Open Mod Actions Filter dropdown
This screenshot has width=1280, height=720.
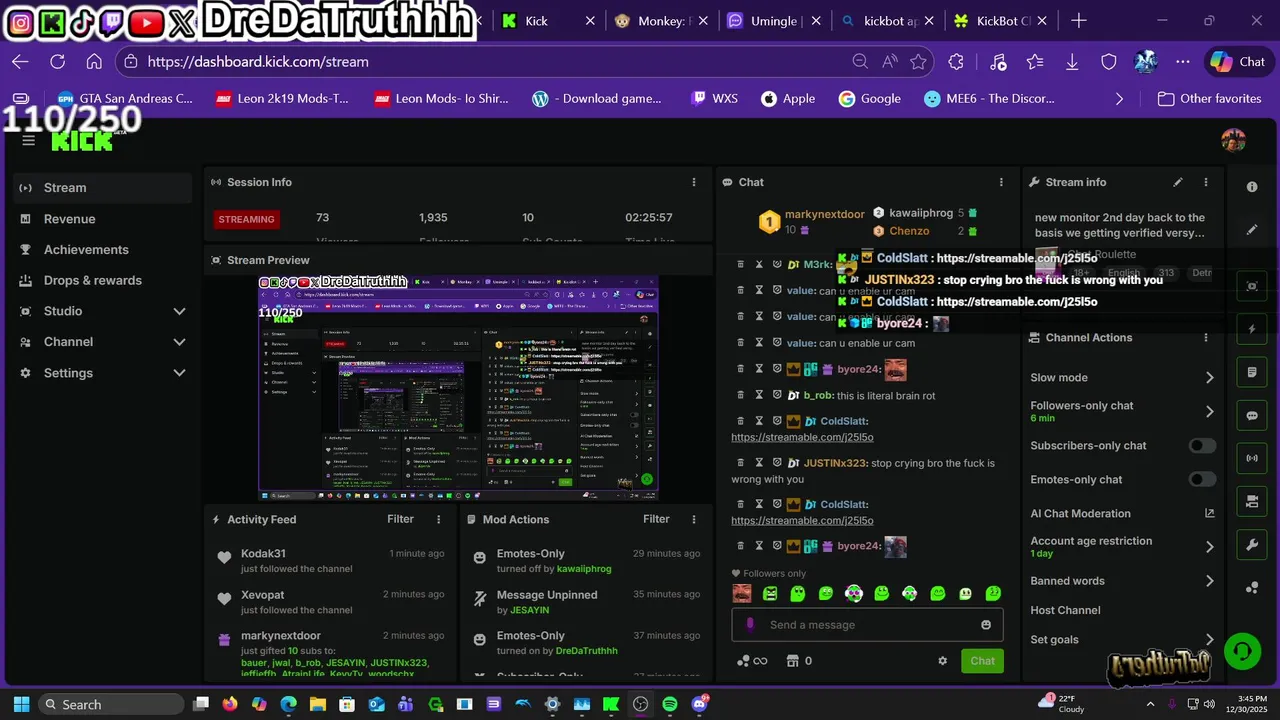[x=656, y=519]
